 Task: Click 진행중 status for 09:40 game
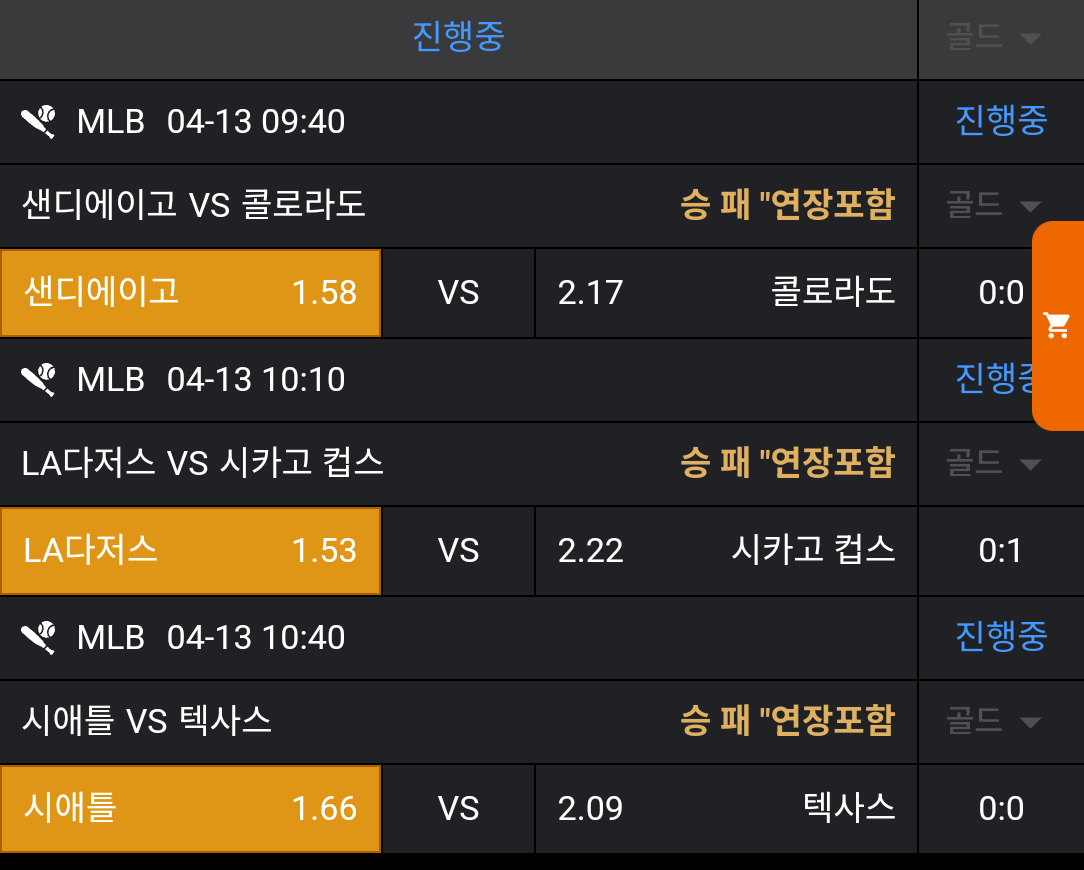[x=1000, y=122]
